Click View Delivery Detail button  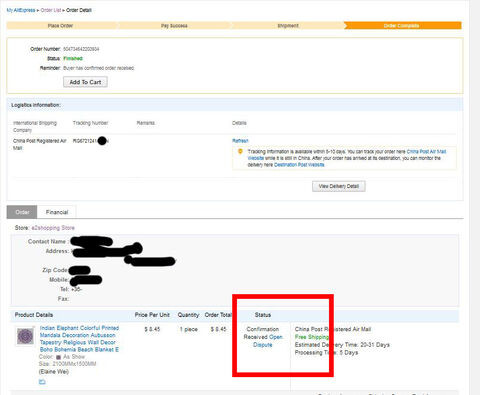click(339, 186)
